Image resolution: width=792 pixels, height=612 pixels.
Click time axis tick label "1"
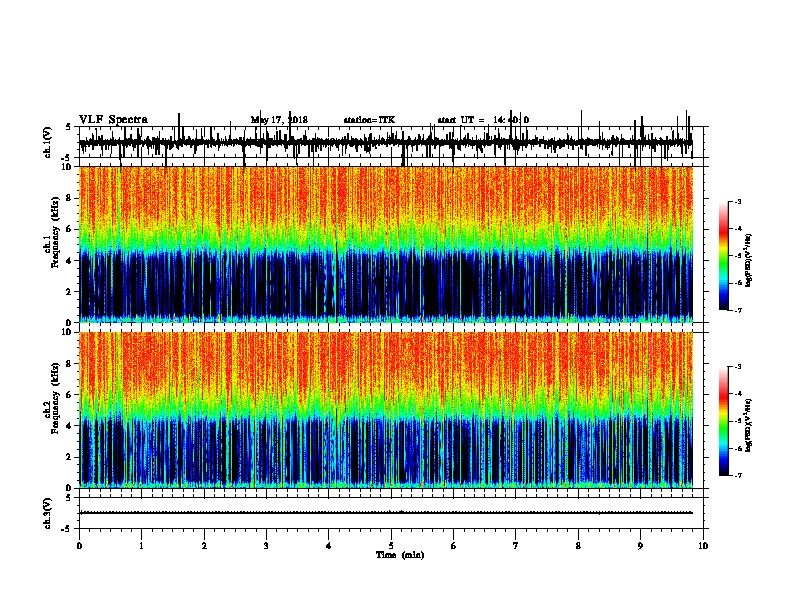[x=141, y=546]
